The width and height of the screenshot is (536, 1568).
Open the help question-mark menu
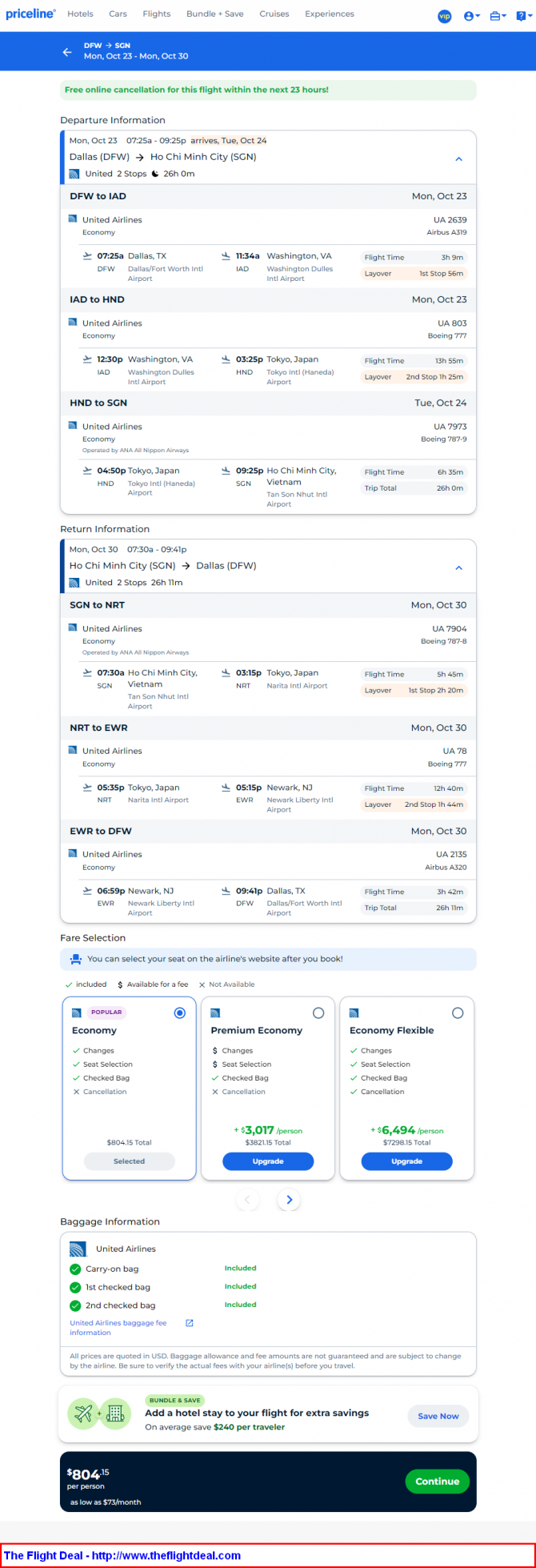point(524,16)
